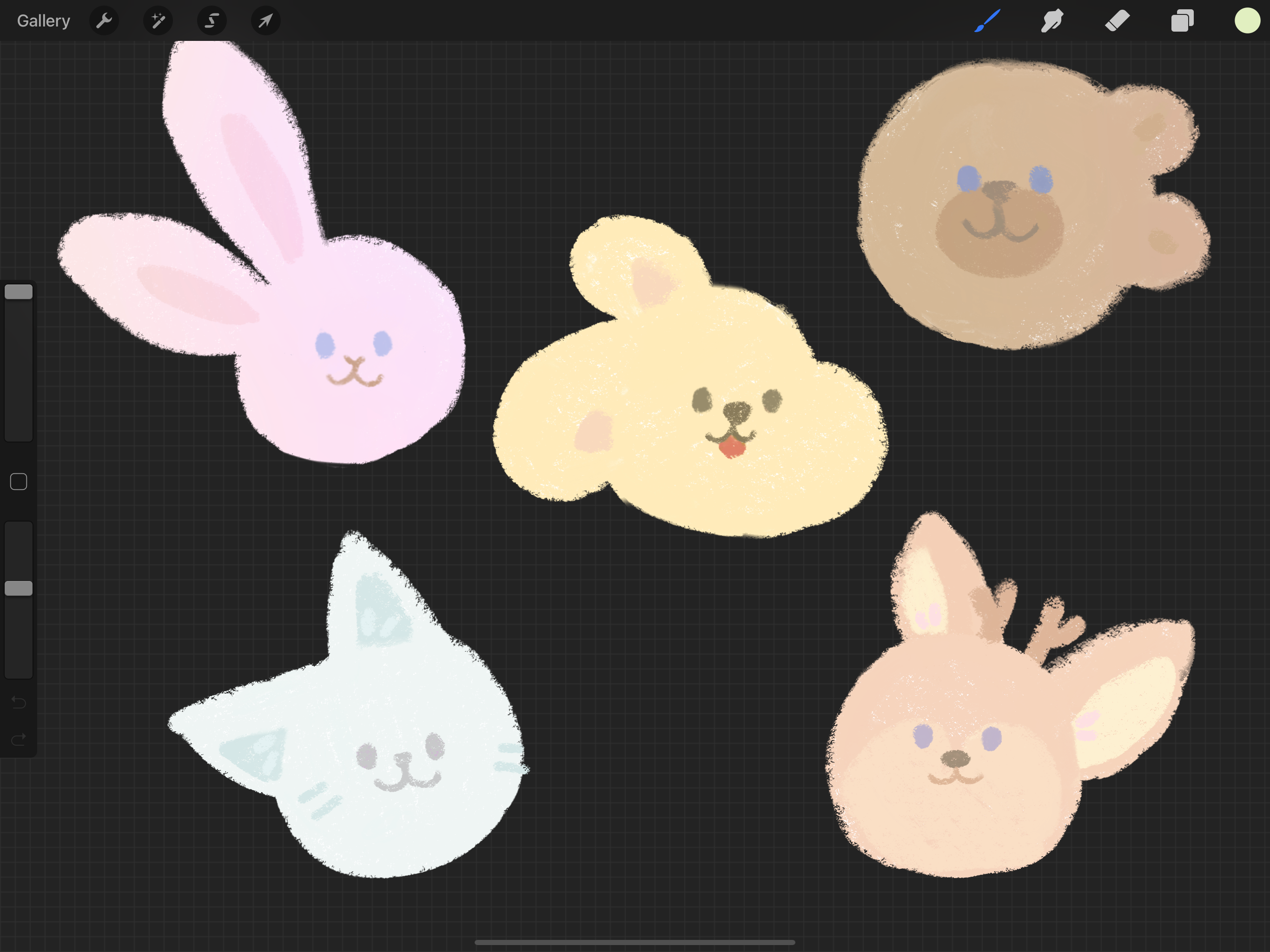Activate the Selection tool
The image size is (1270, 952).
pyautogui.click(x=212, y=20)
